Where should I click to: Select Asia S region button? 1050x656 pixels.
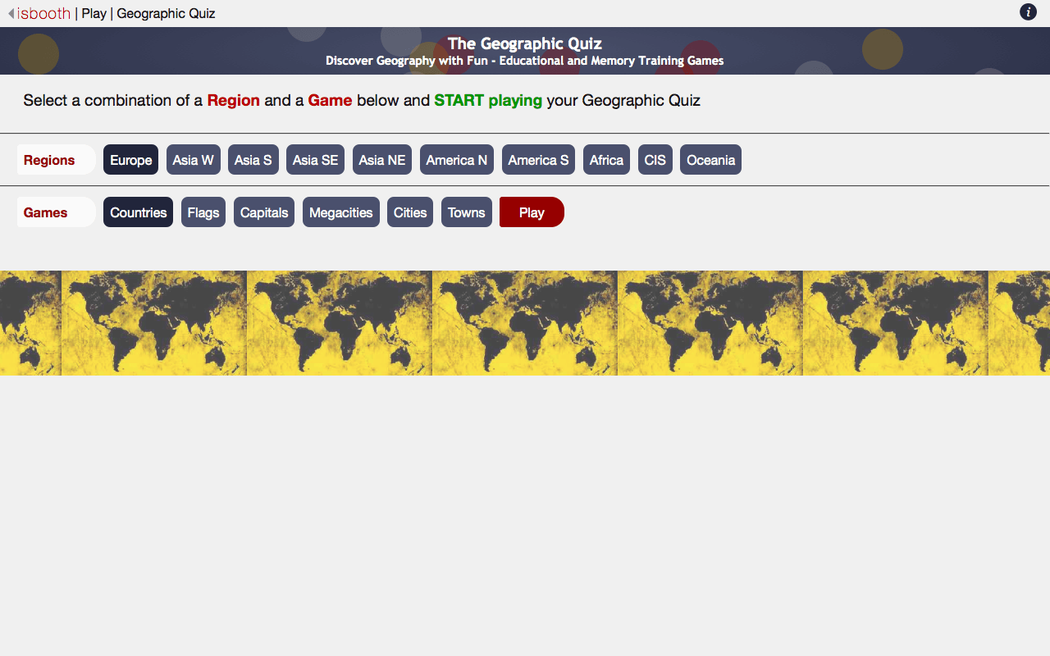253,160
